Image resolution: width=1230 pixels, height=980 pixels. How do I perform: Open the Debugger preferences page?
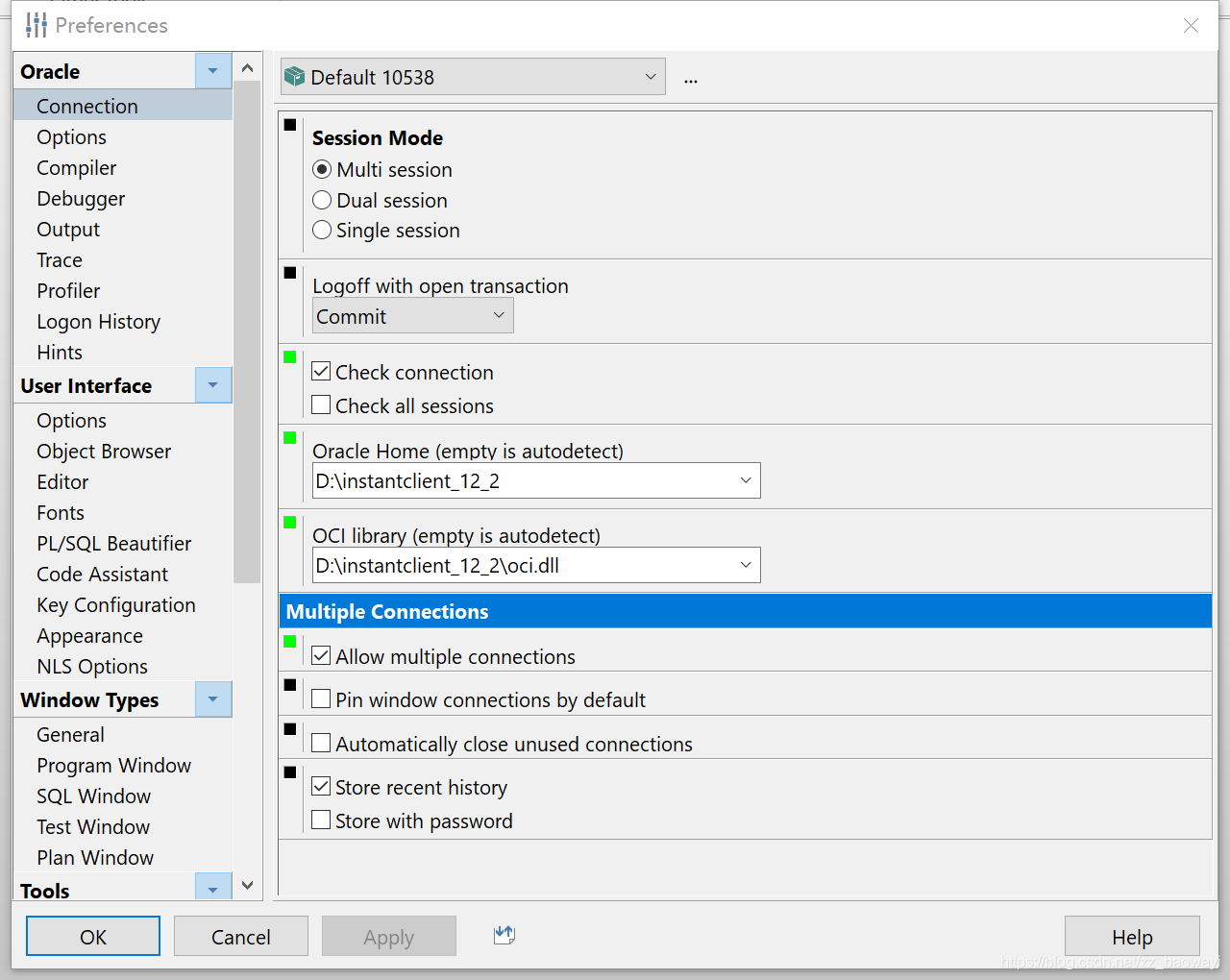(x=82, y=198)
